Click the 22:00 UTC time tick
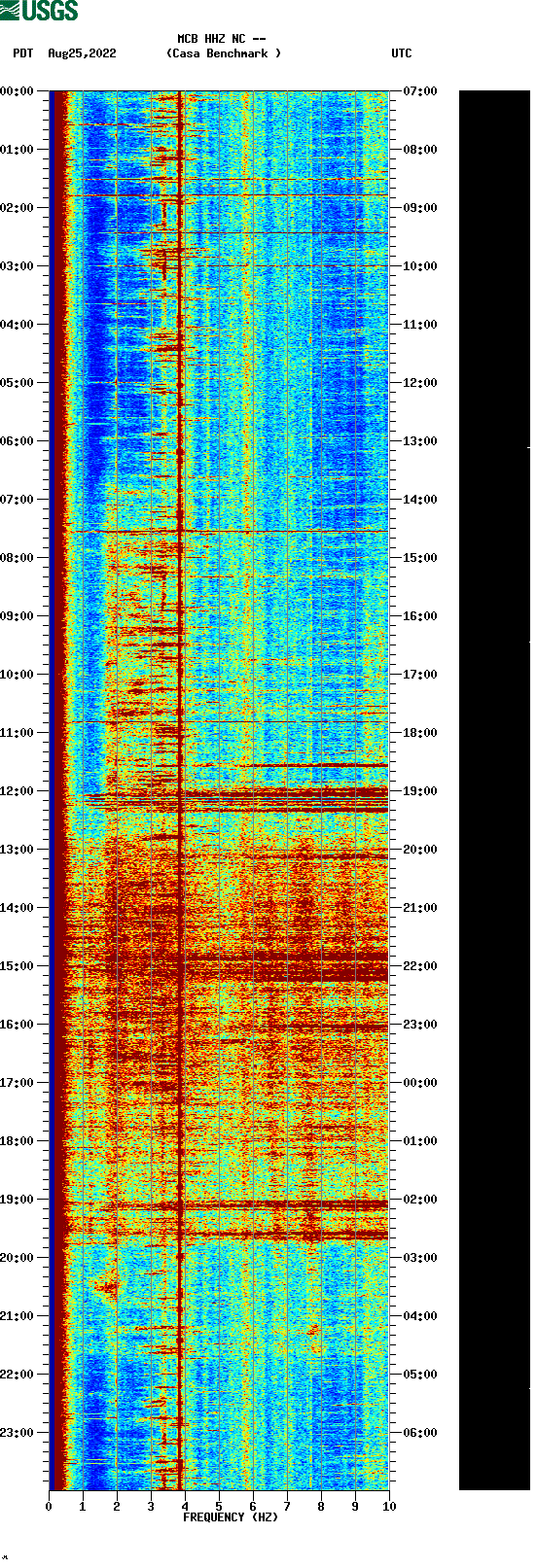537x1568 pixels. pyautogui.click(x=420, y=966)
